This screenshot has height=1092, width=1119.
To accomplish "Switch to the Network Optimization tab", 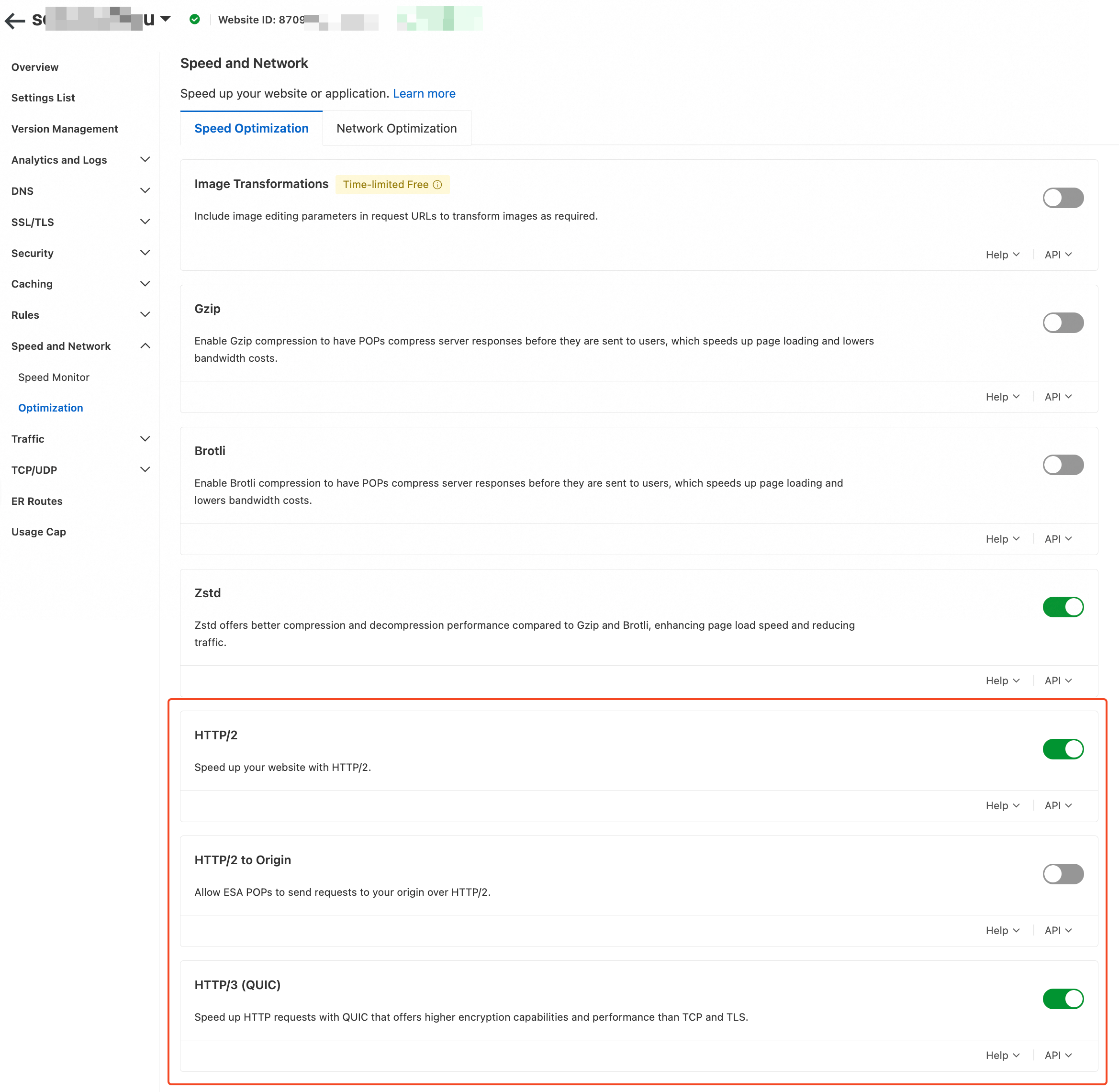I will (396, 128).
